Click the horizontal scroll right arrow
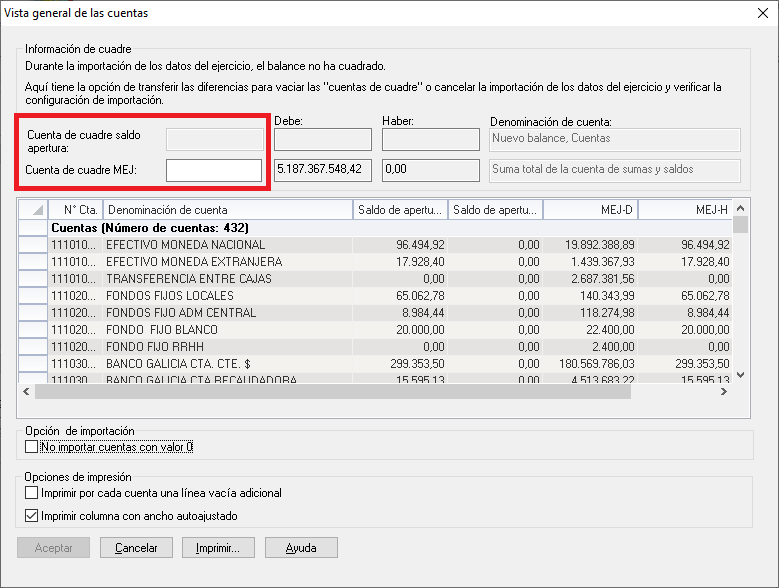 pos(724,391)
